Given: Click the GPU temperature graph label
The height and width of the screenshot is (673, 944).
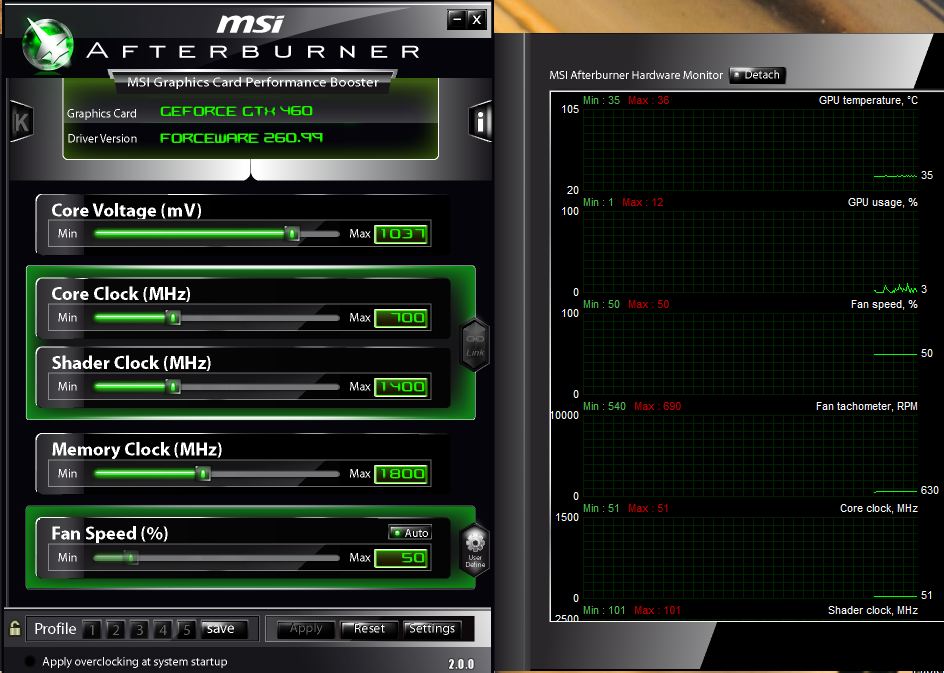Looking at the screenshot, I should [868, 100].
